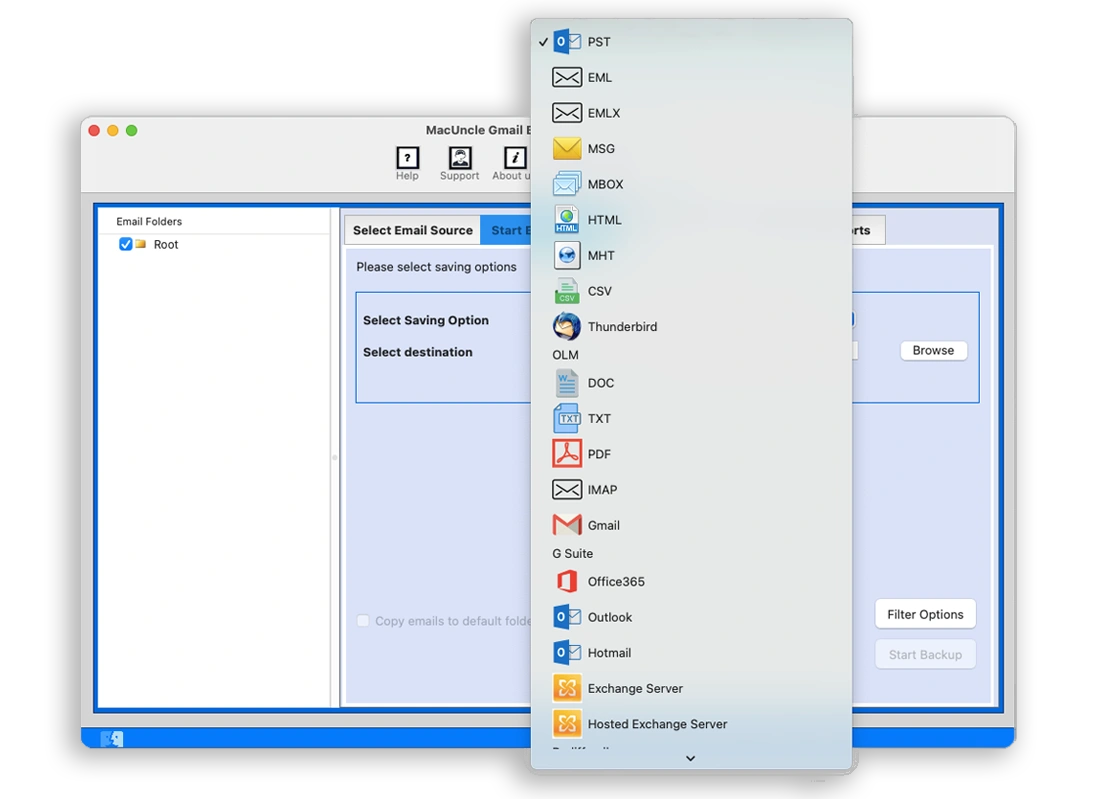The height and width of the screenshot is (799, 1096).
Task: Click the Select destination label
Action: 417,352
